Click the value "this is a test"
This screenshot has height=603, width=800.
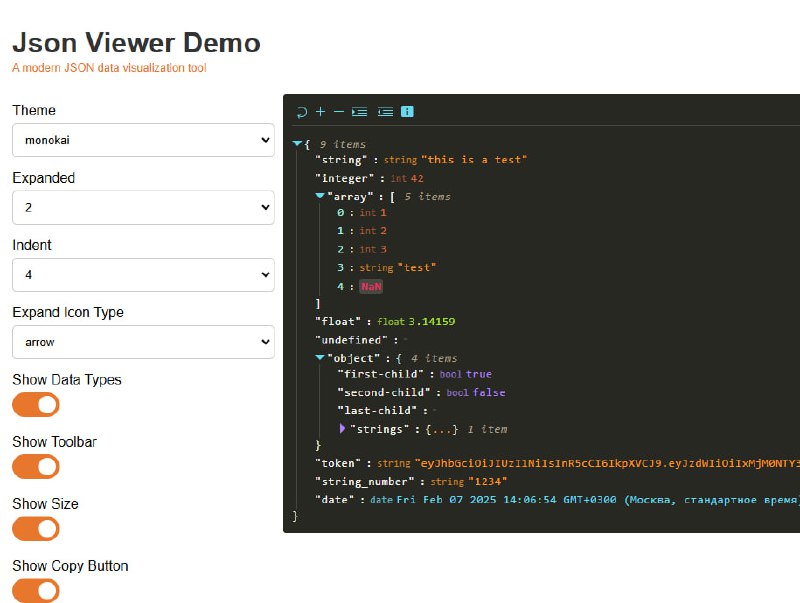click(x=474, y=160)
